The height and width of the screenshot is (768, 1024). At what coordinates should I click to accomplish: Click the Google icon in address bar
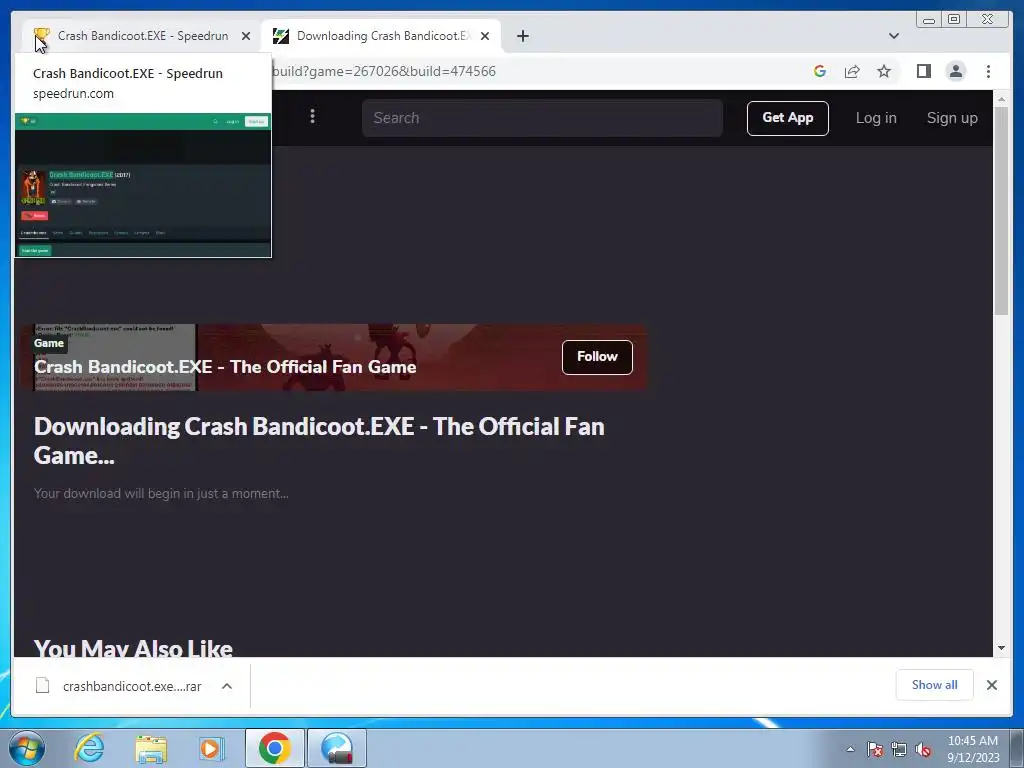click(820, 71)
